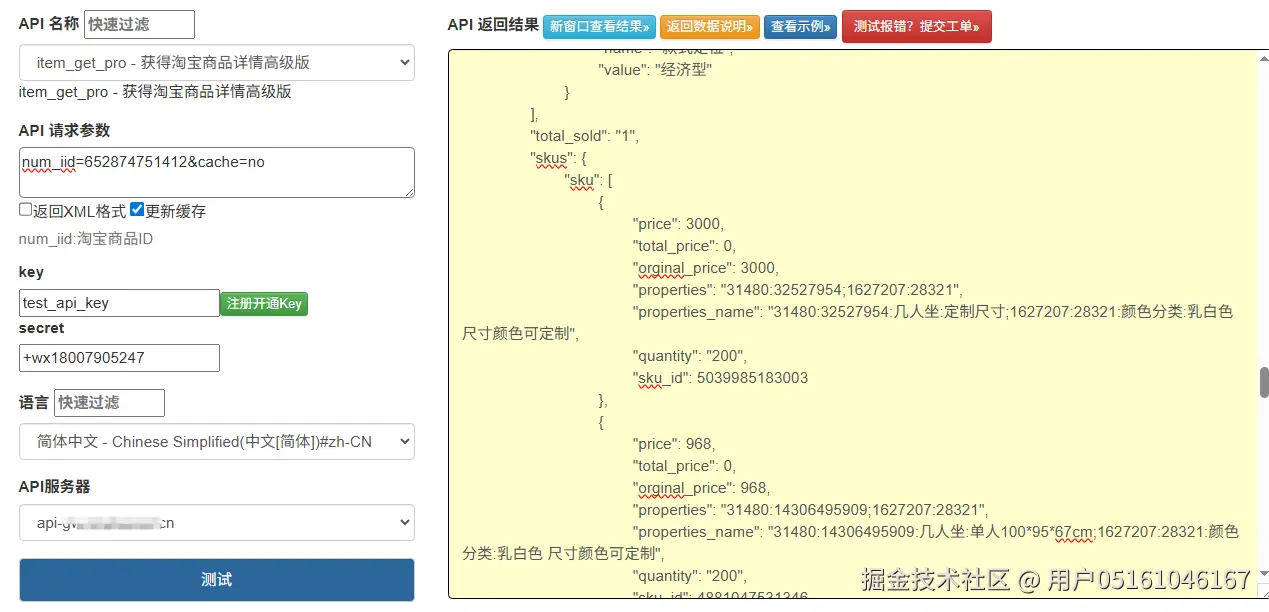Uncheck the update cache checkbox

(x=137, y=210)
